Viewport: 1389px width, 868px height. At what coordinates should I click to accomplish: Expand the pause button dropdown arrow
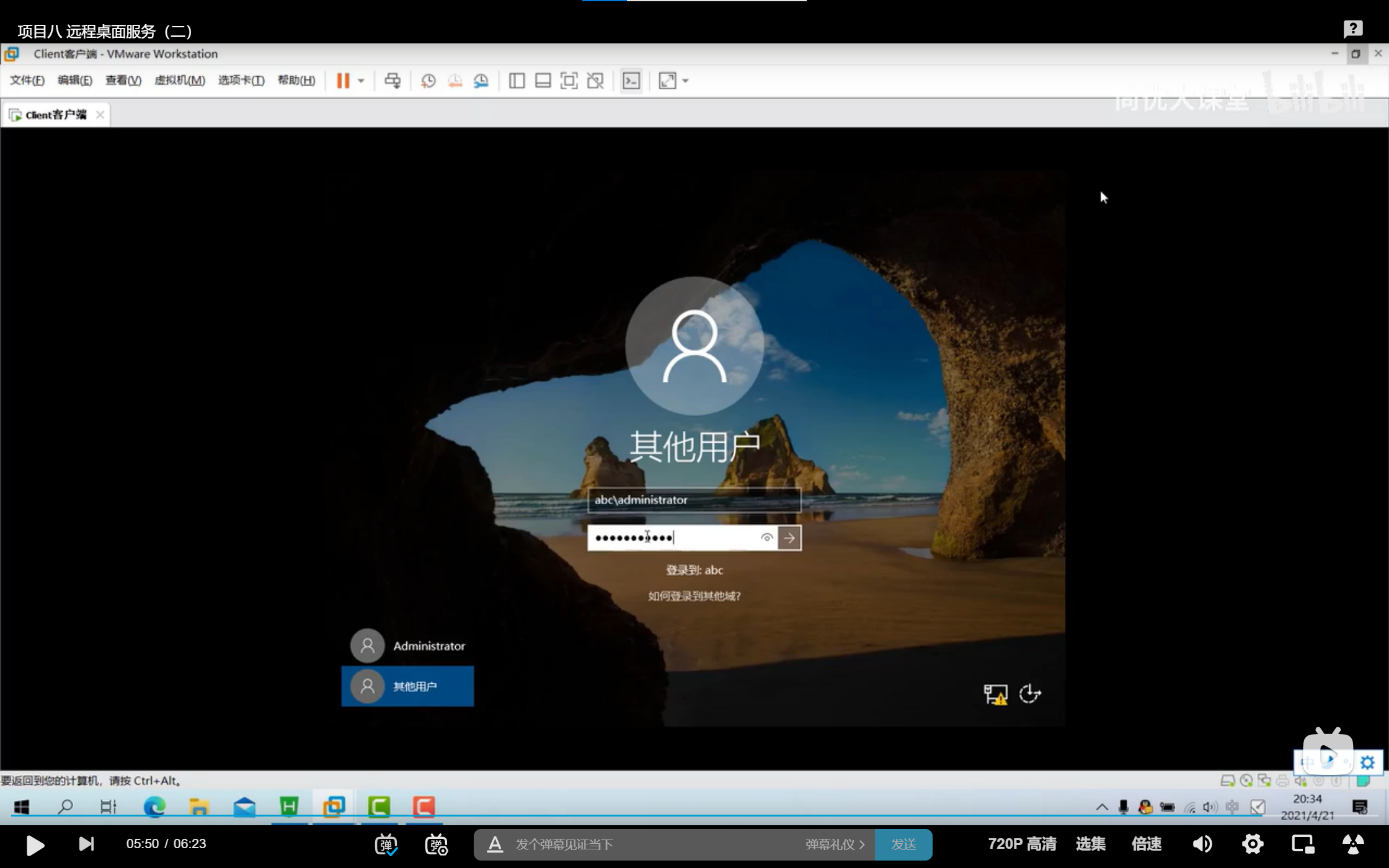(x=361, y=81)
